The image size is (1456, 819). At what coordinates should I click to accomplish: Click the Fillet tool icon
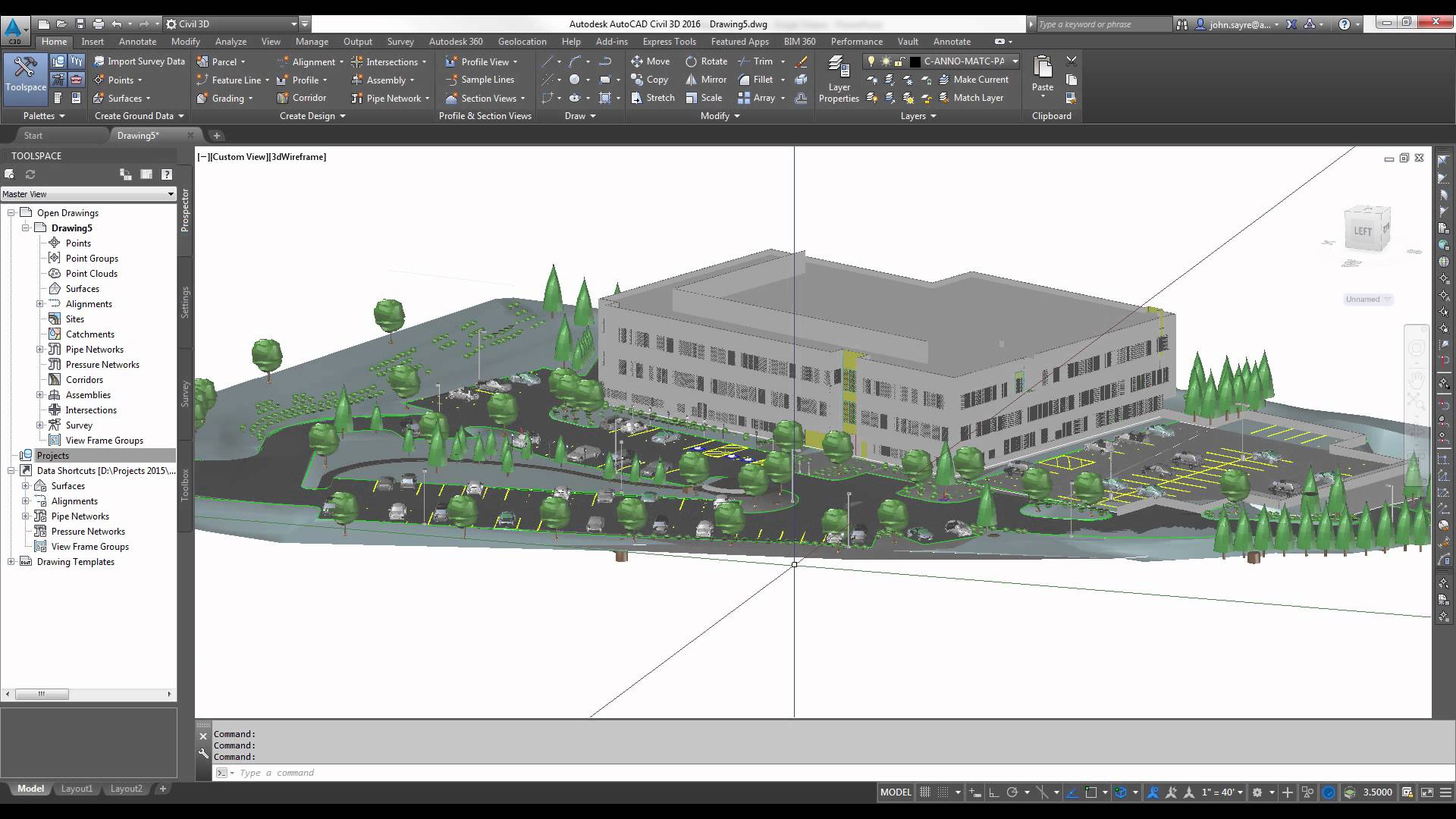(744, 79)
